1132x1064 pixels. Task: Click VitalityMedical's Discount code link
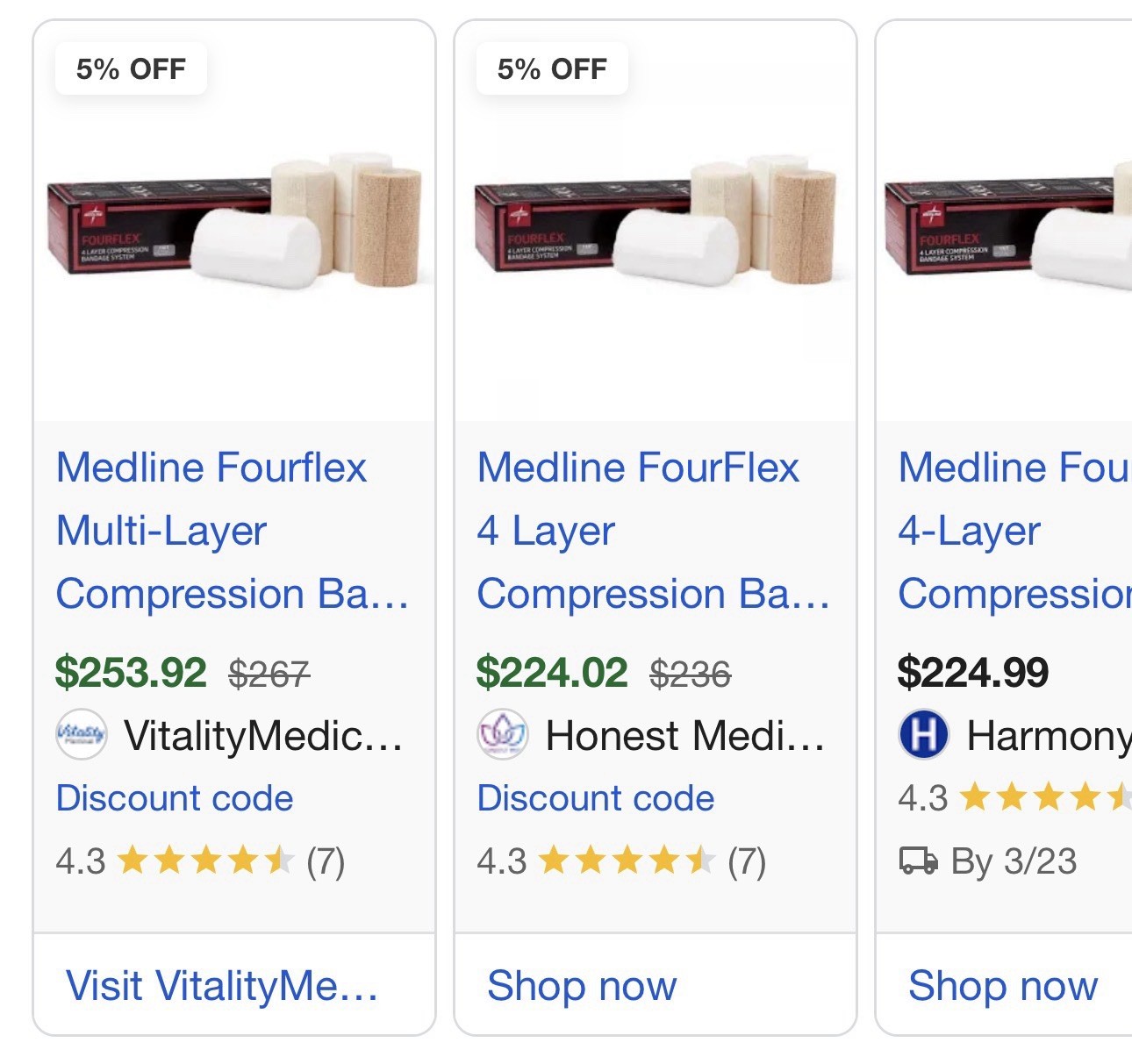[175, 798]
